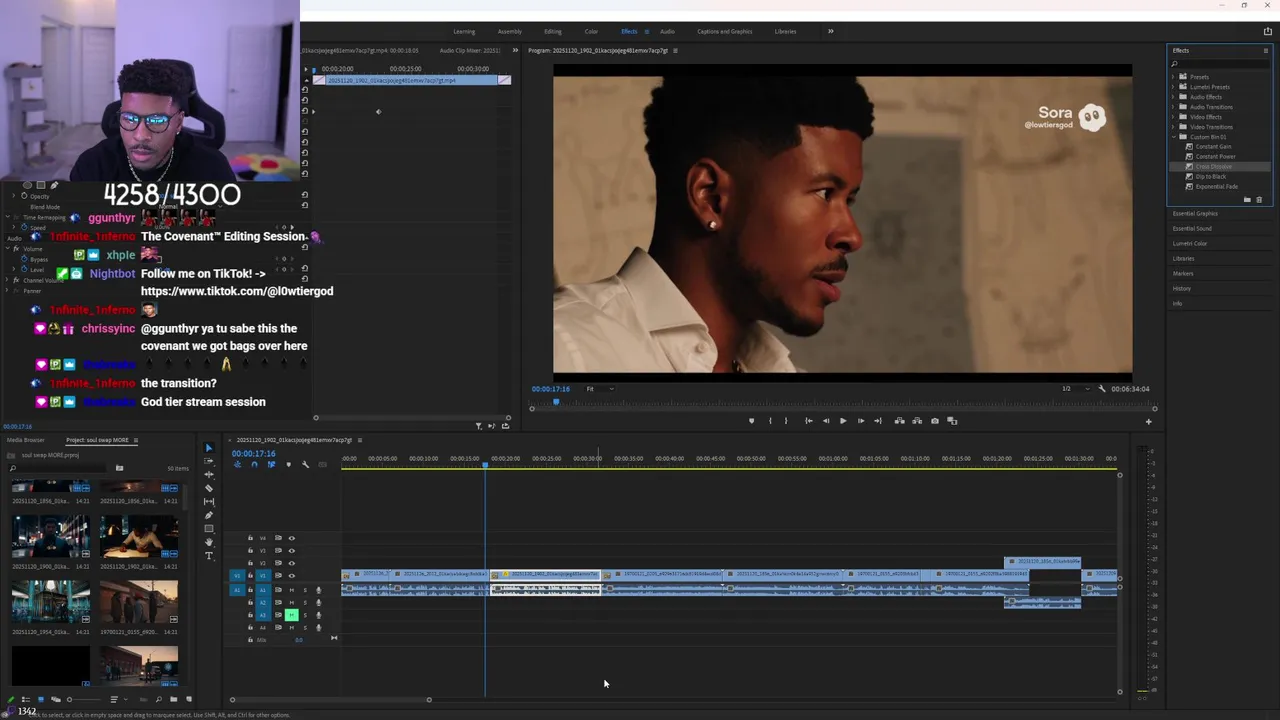Toggle V1 track output eye
Screen dimensions: 1280x720
(292, 576)
